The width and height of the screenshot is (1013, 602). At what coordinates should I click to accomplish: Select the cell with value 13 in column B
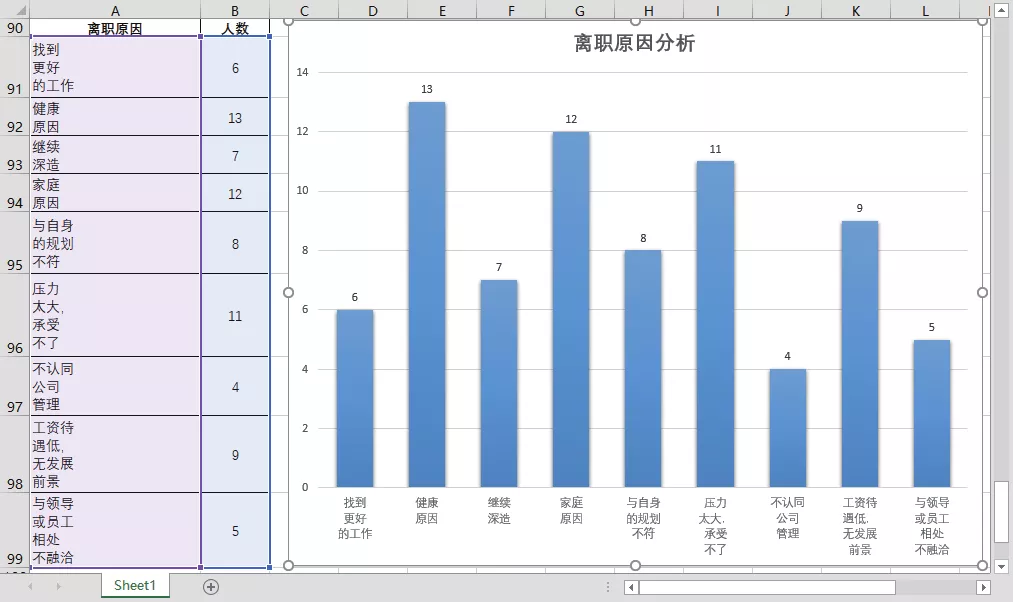click(x=235, y=118)
